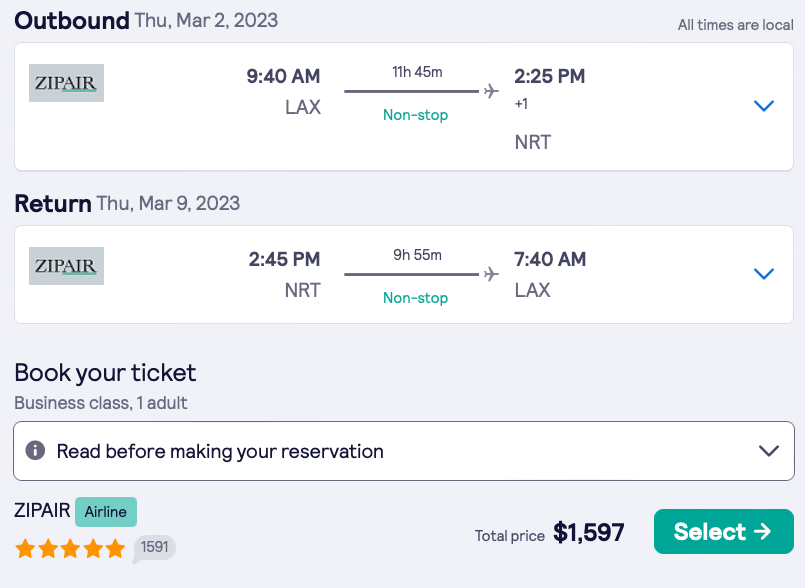Click the ZIPAIR logo on outbound flight
Image resolution: width=805 pixels, height=588 pixels.
pyautogui.click(x=67, y=83)
